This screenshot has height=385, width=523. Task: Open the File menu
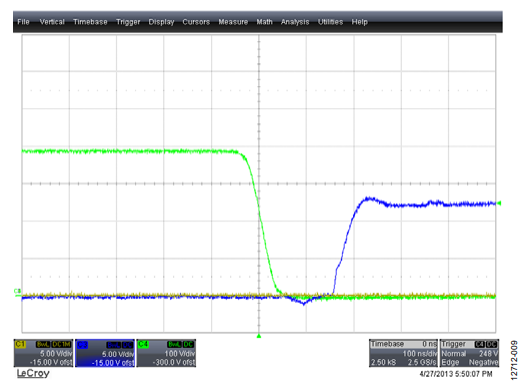pos(23,22)
